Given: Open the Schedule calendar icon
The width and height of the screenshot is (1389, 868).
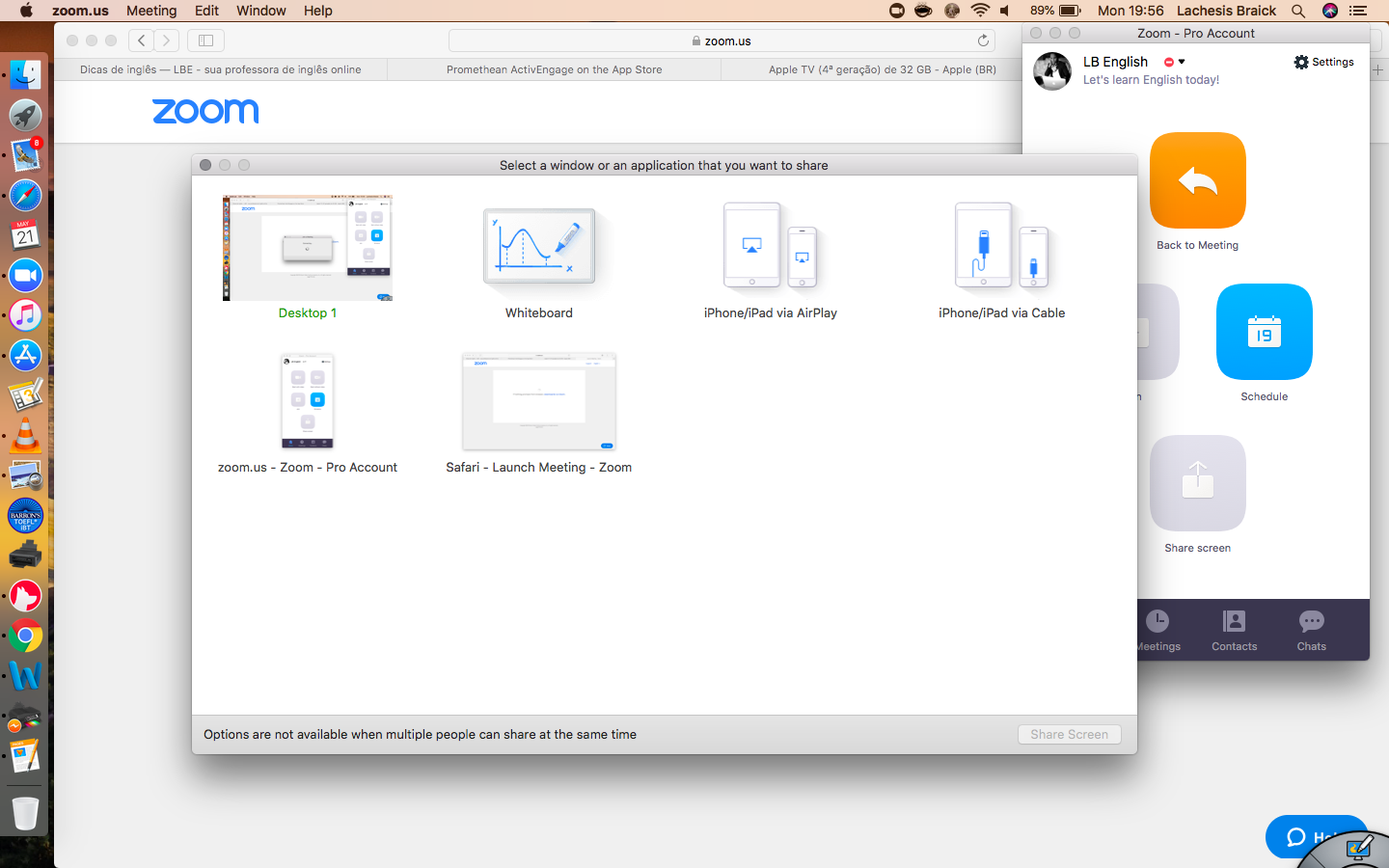Looking at the screenshot, I should click(x=1265, y=332).
